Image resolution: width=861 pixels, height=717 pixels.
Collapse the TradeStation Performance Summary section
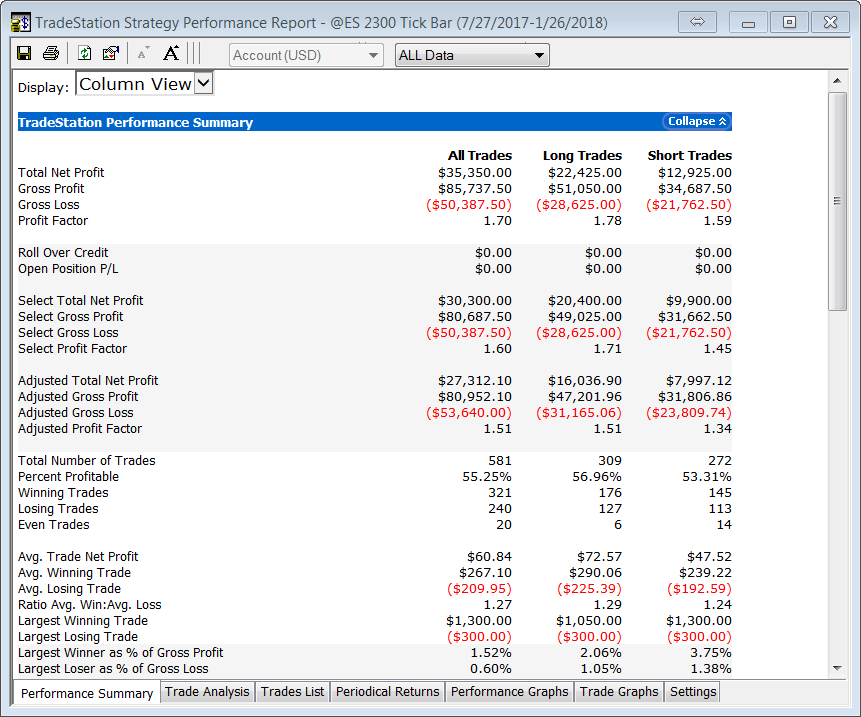pos(697,122)
